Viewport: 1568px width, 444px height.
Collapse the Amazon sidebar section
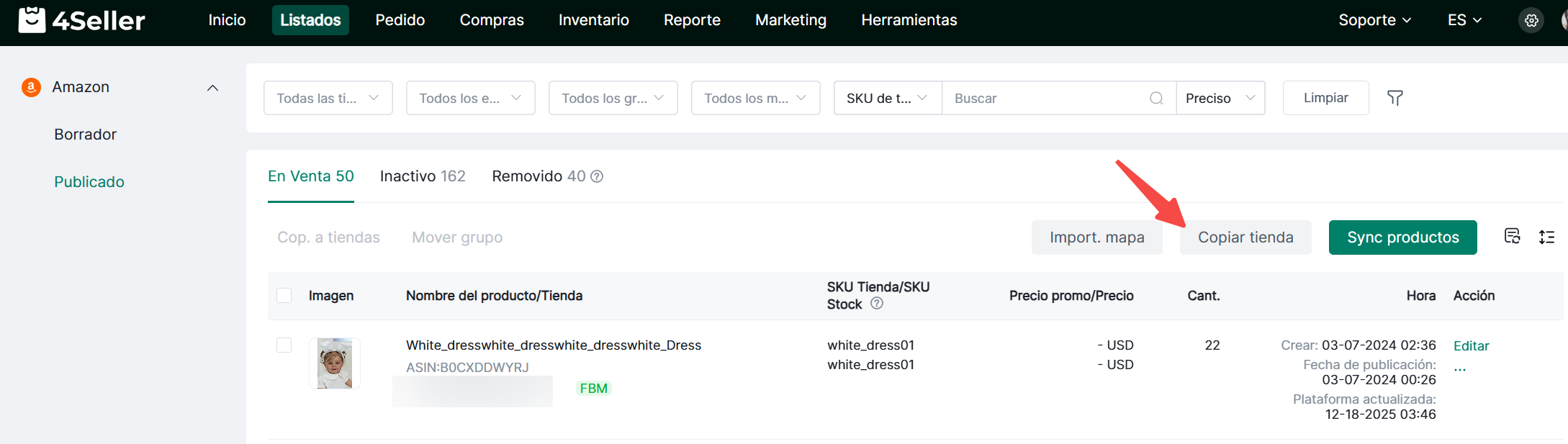click(212, 88)
